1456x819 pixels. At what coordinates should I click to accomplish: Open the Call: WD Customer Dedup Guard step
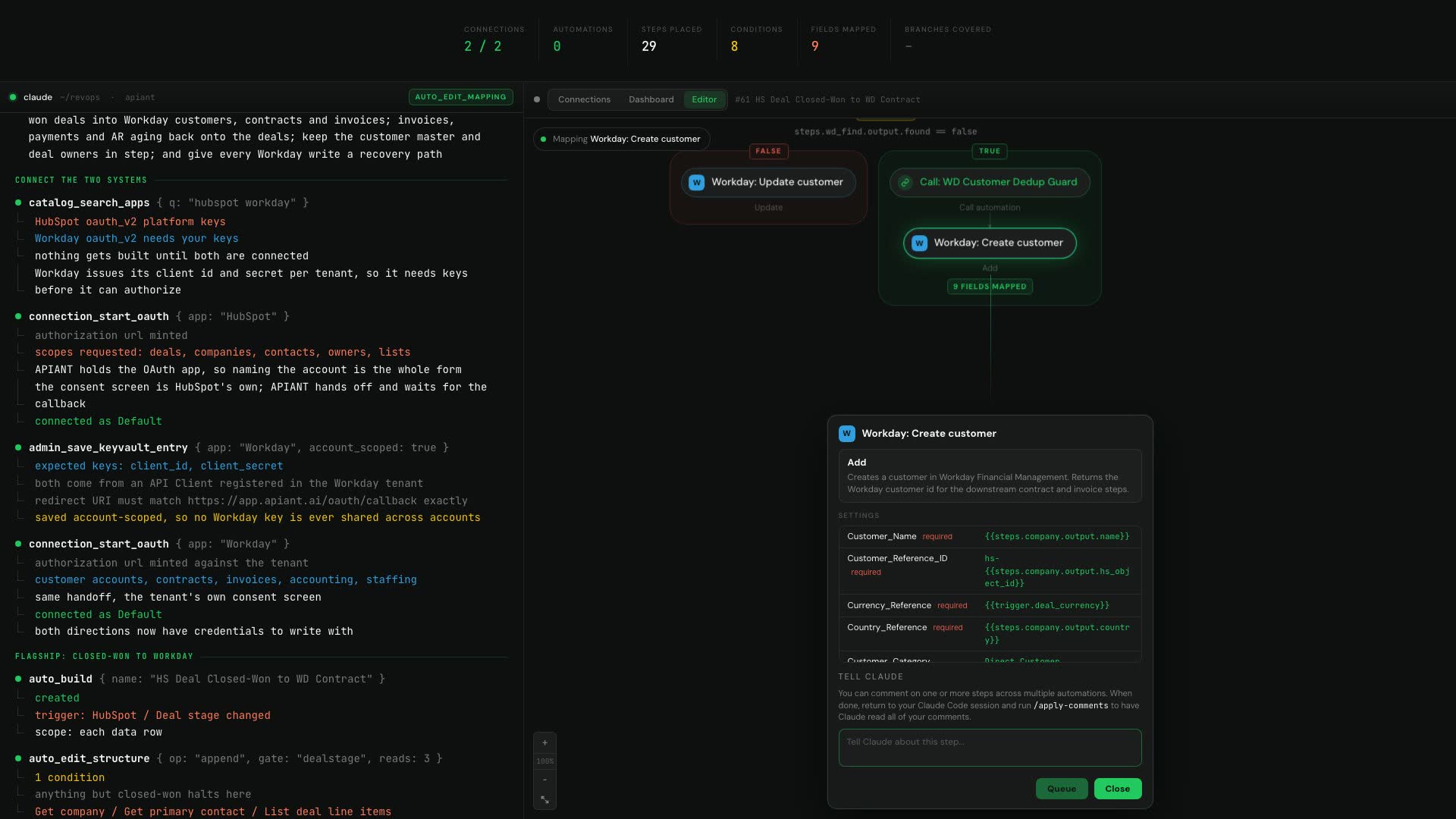coord(990,182)
